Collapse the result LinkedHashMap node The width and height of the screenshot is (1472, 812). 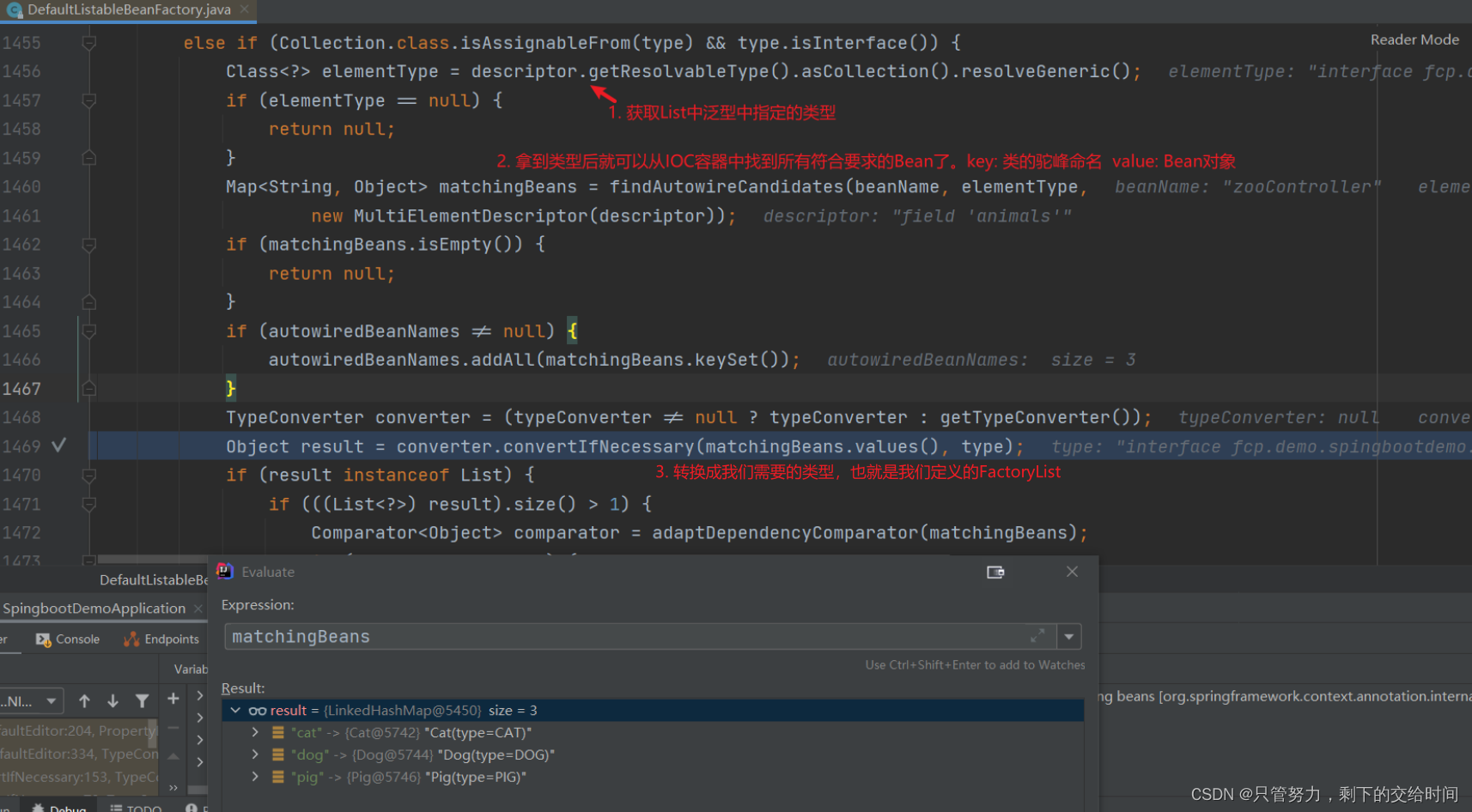(x=235, y=710)
